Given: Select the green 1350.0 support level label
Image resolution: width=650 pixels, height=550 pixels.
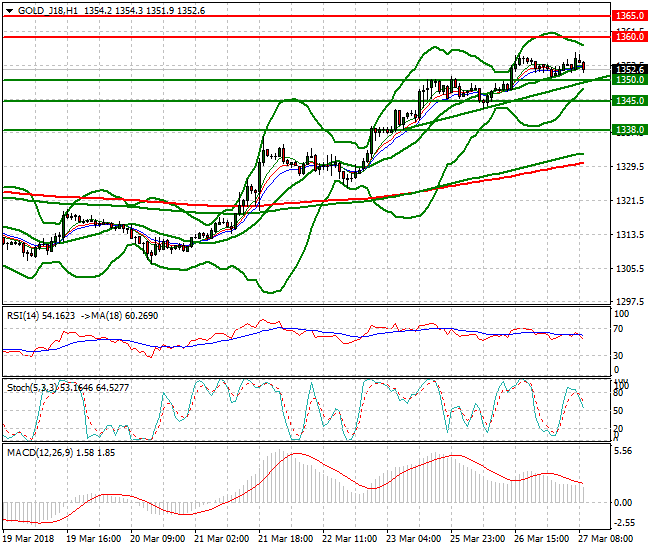Looking at the screenshot, I should (630, 80).
